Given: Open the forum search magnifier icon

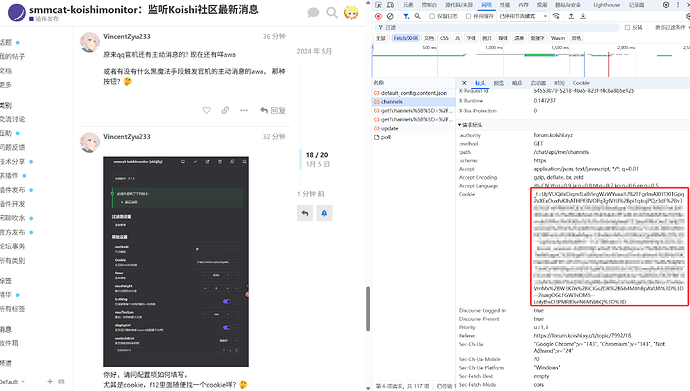Looking at the screenshot, I should pos(332,12).
